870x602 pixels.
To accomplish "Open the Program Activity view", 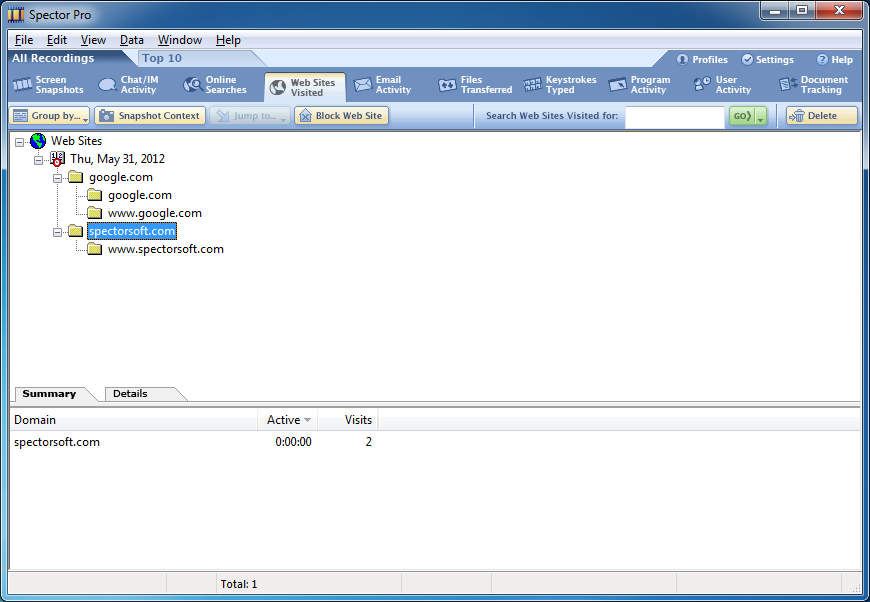I will click(639, 85).
